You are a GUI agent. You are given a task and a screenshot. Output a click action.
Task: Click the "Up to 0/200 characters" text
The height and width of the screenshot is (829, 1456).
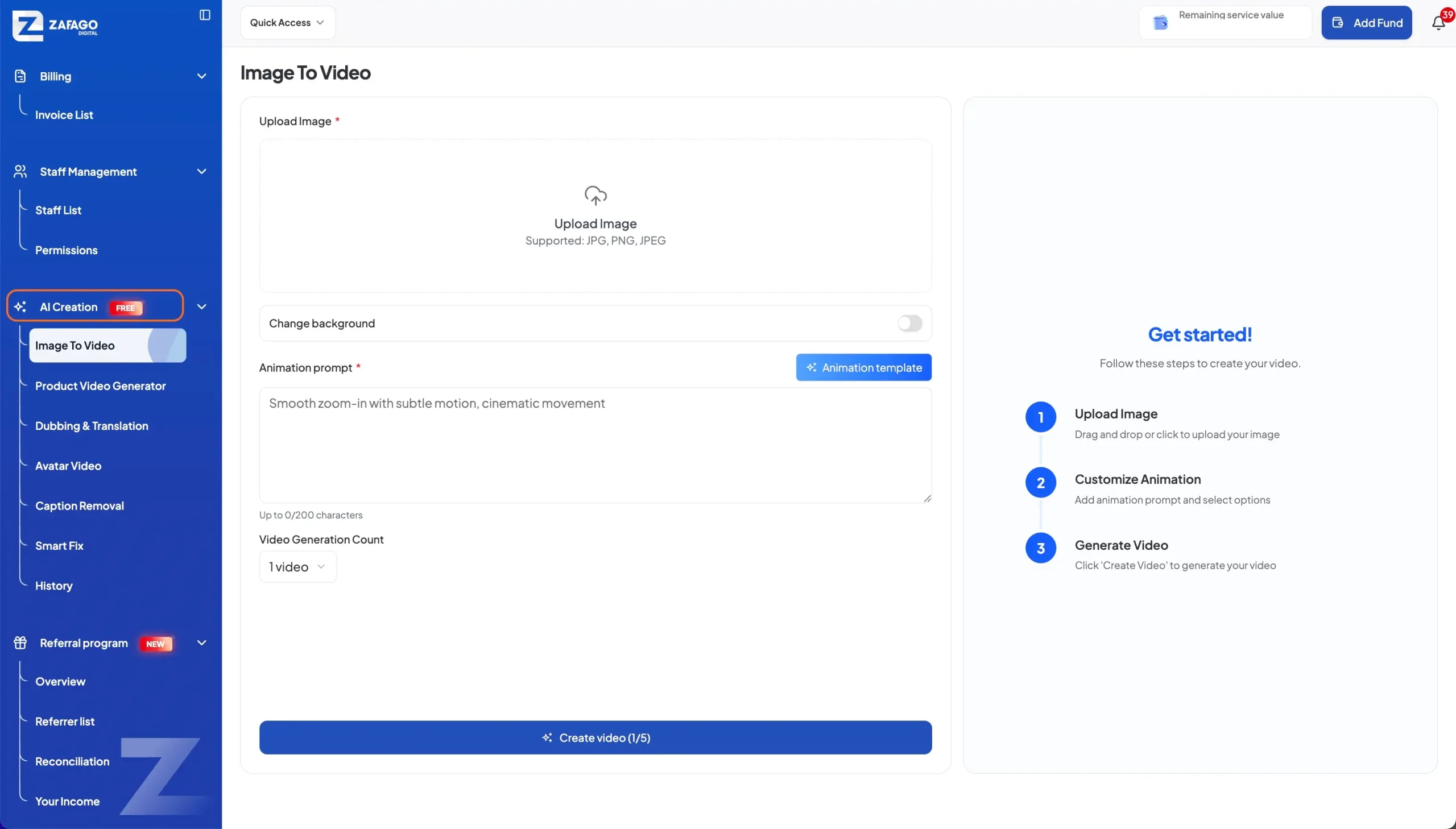click(x=311, y=515)
